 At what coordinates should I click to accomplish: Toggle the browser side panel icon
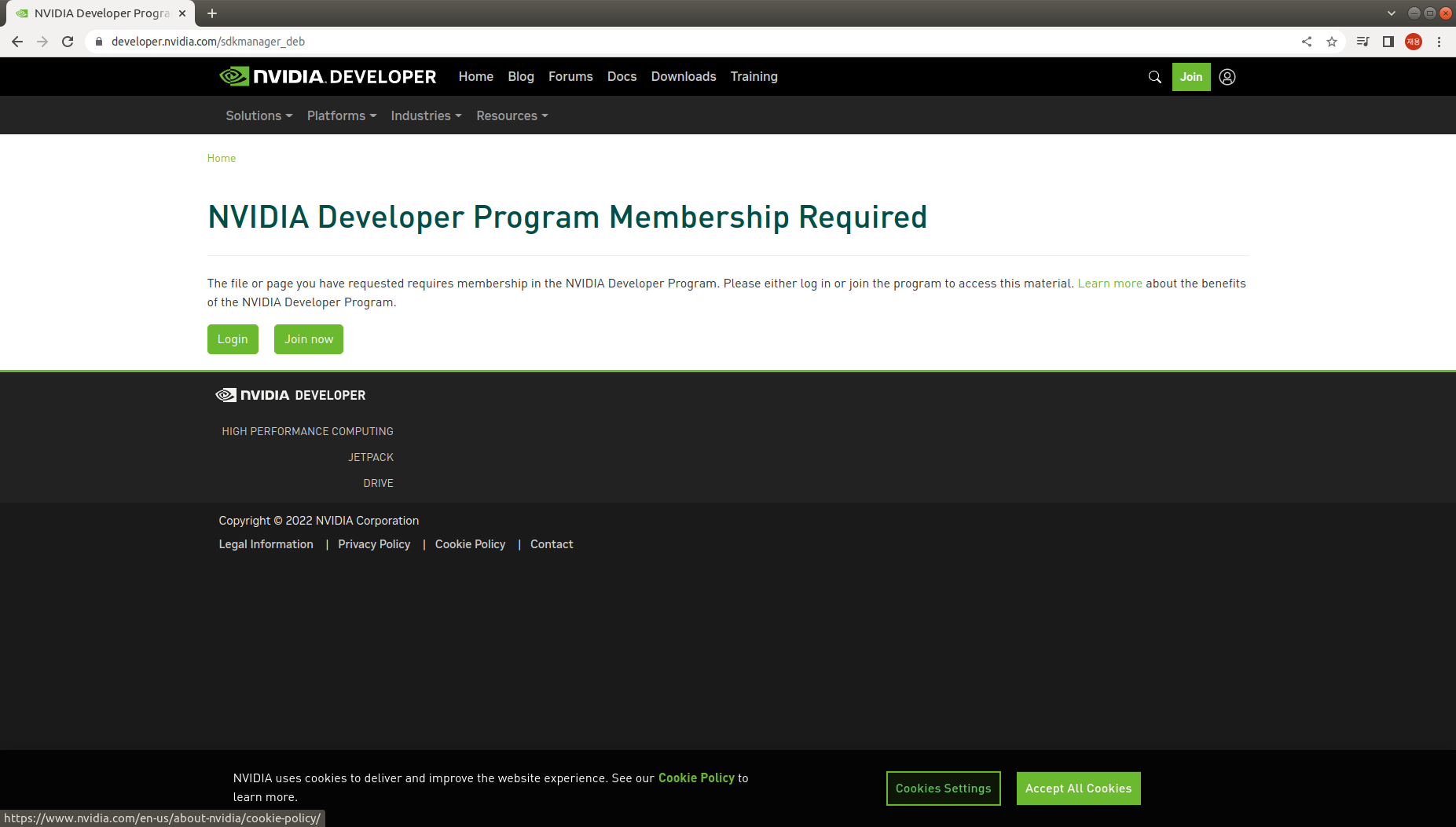click(1388, 42)
